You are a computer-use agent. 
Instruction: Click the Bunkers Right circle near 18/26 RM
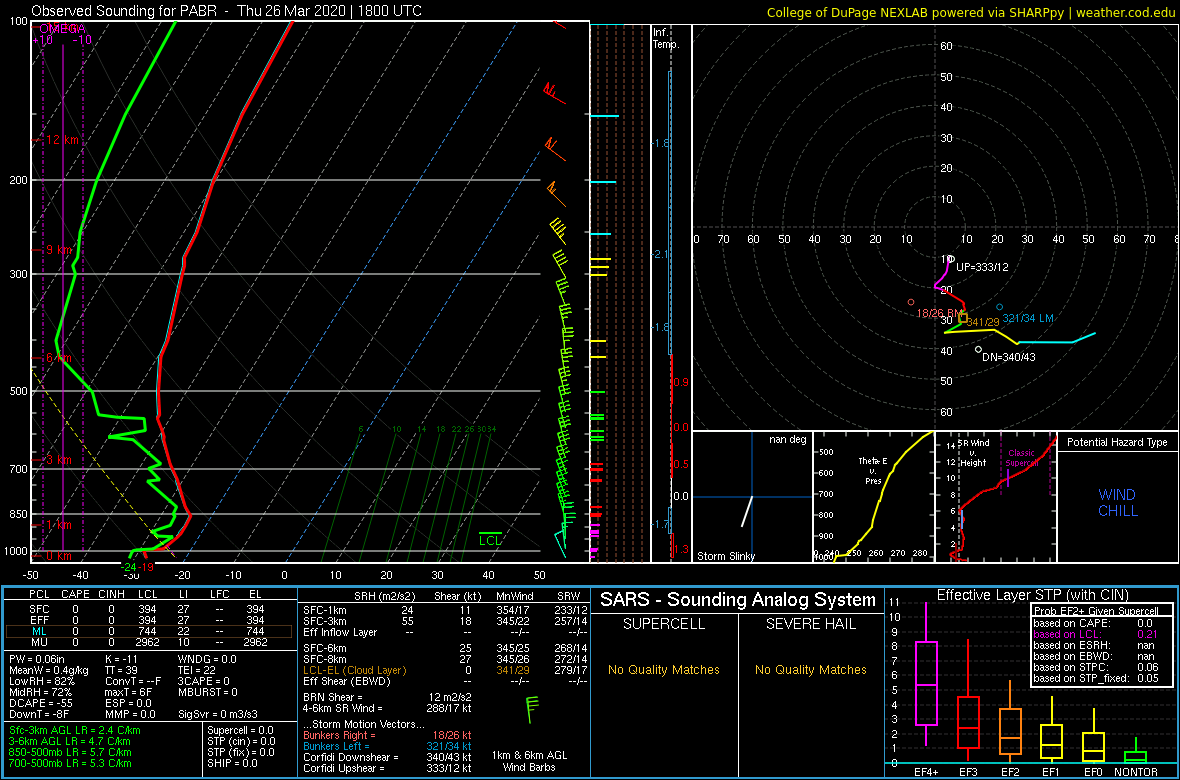(x=911, y=302)
